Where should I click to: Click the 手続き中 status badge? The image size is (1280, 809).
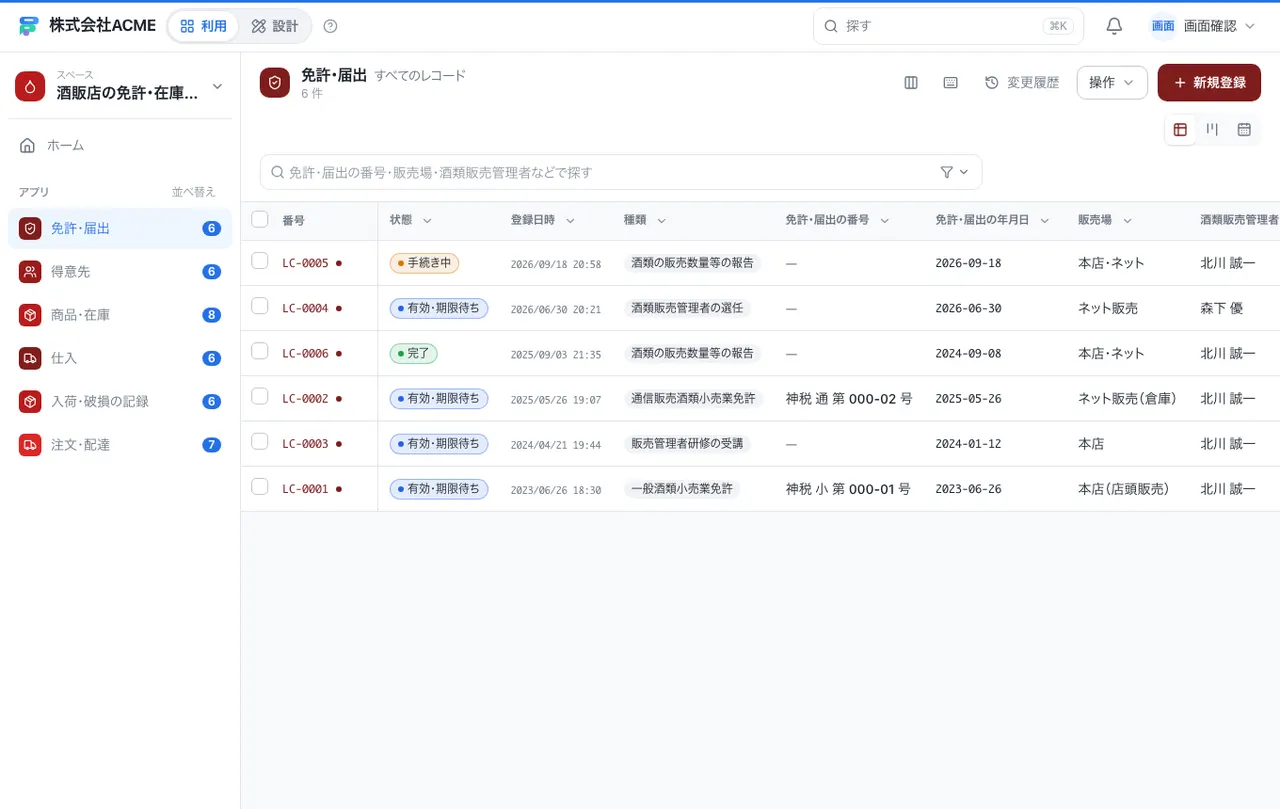(x=424, y=264)
